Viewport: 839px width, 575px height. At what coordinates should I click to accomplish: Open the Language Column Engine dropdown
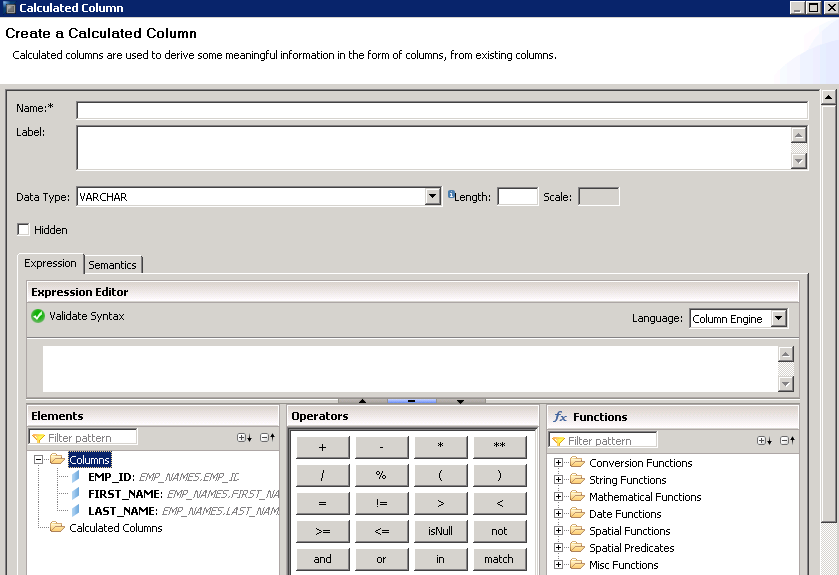pos(779,318)
